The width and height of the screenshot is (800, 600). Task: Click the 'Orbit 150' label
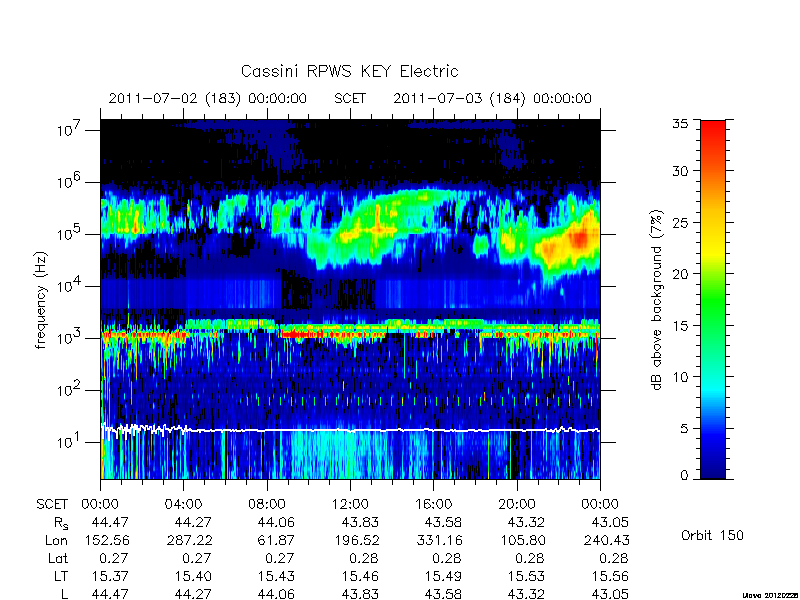tap(712, 535)
